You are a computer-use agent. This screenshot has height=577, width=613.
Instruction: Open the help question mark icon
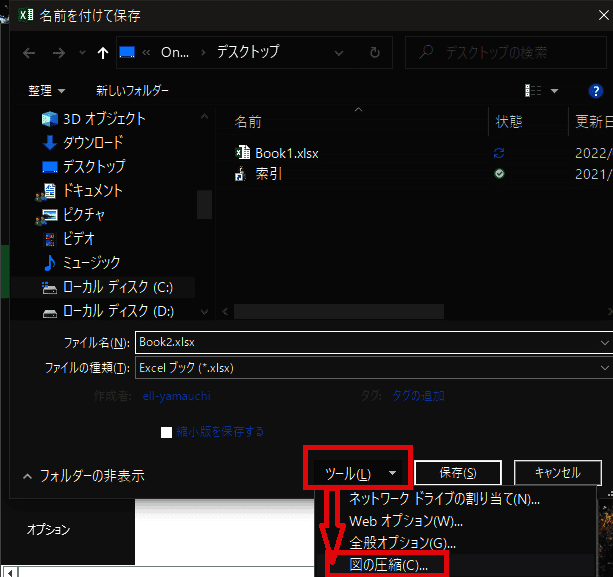click(597, 90)
